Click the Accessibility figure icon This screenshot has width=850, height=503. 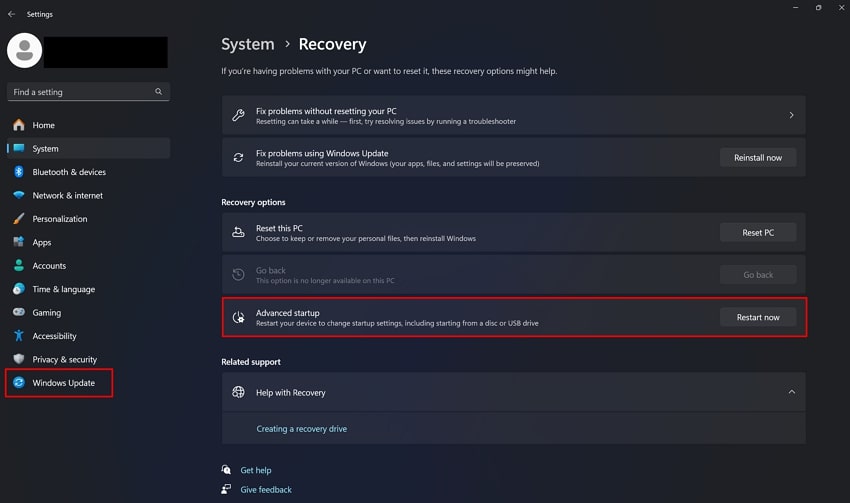point(18,336)
